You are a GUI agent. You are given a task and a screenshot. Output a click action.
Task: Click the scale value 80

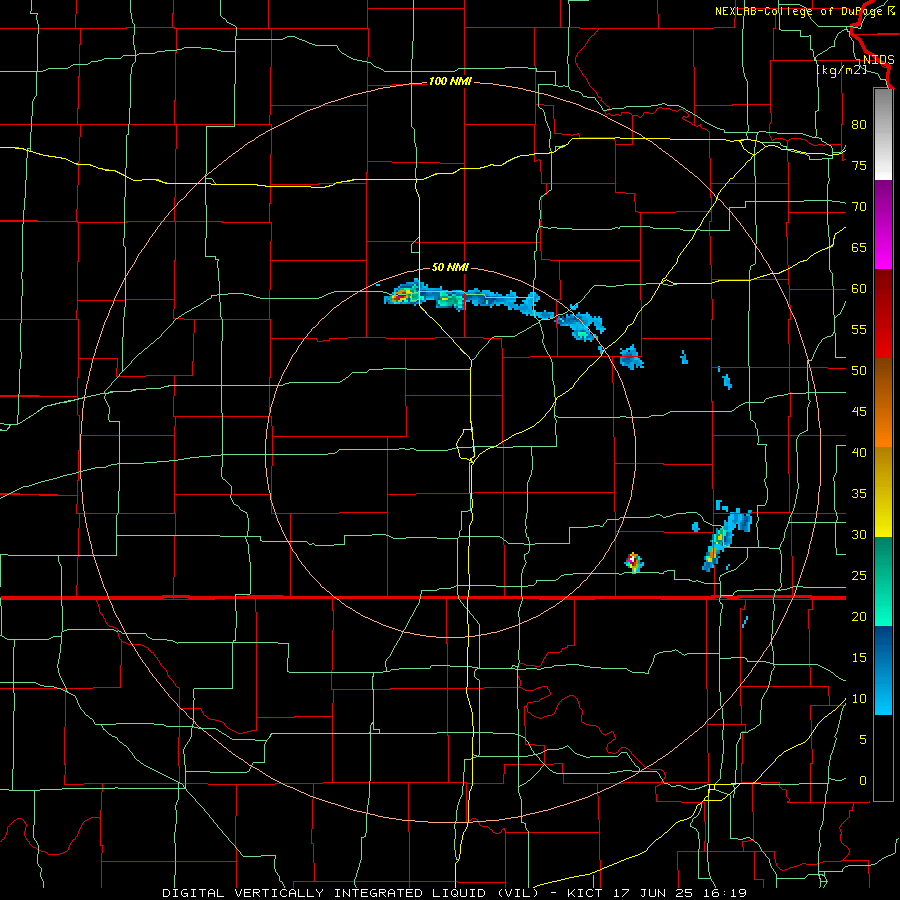[859, 125]
